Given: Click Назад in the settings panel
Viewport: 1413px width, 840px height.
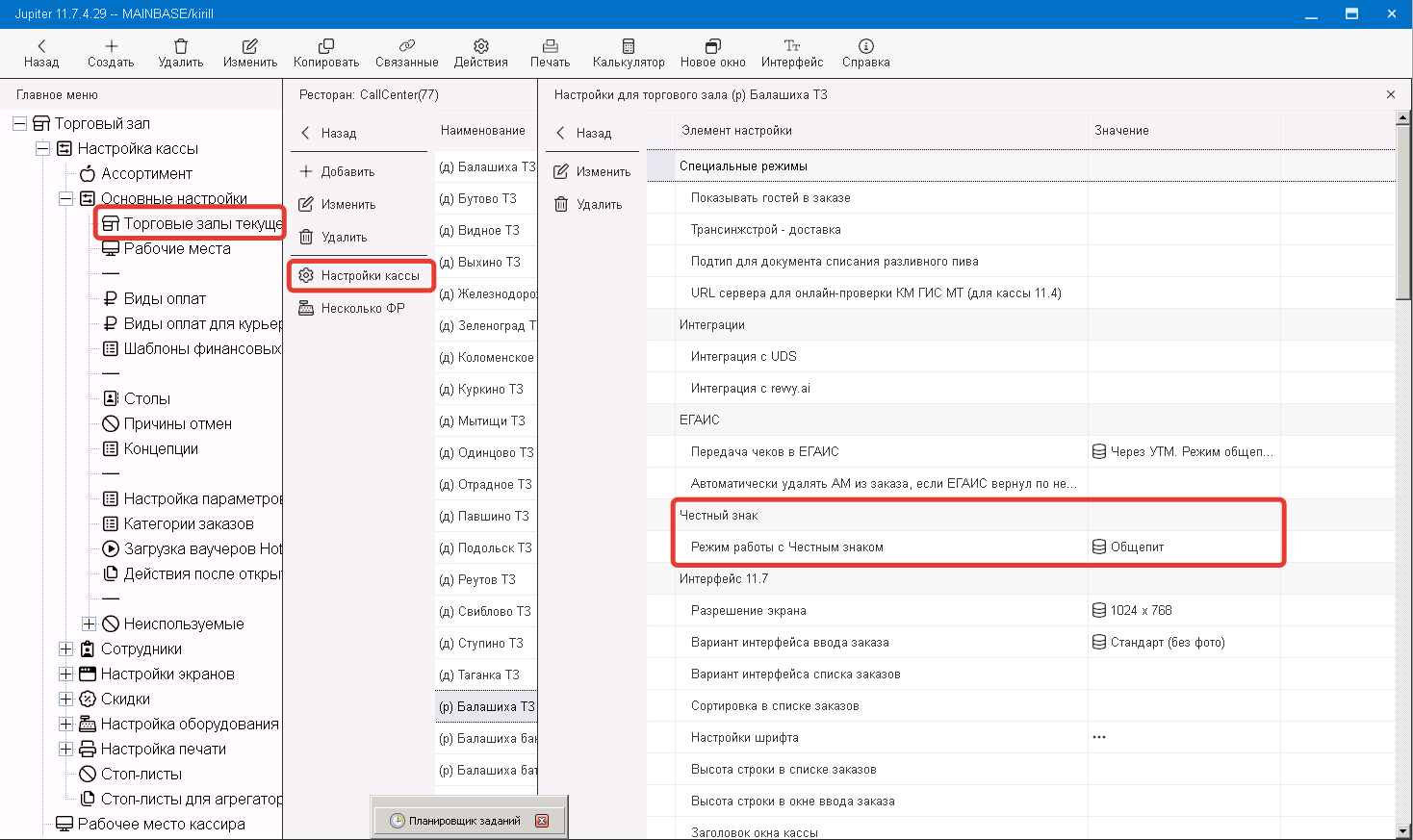Looking at the screenshot, I should tap(583, 133).
